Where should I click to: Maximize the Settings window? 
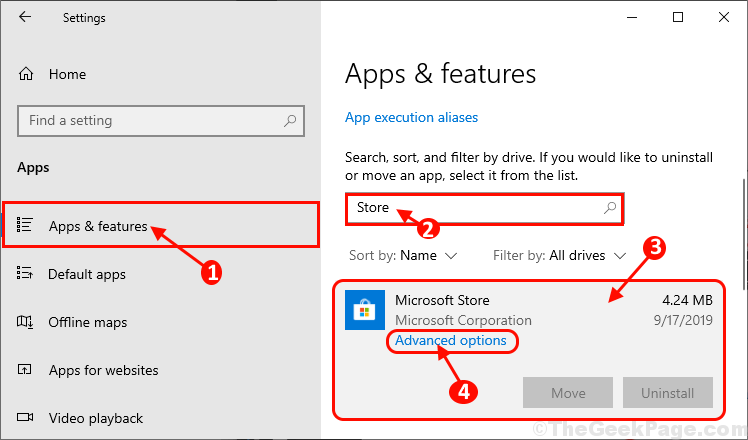678,18
